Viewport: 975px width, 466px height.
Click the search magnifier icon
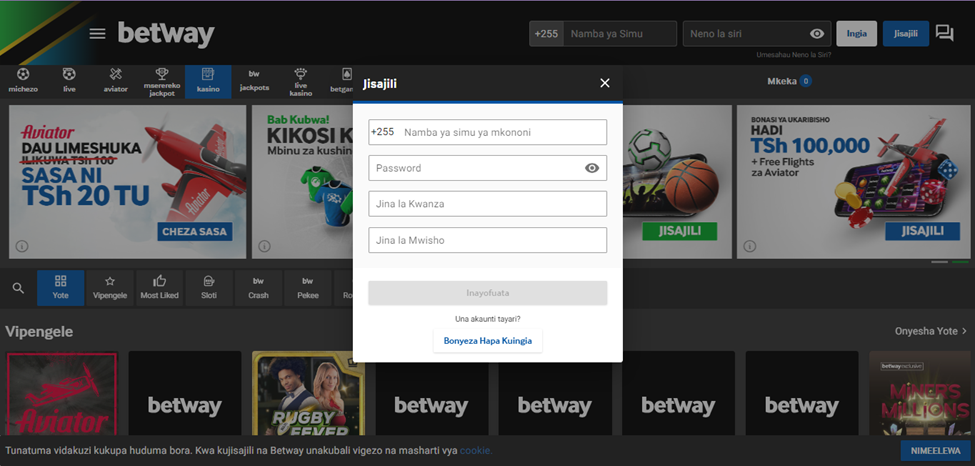pos(19,288)
